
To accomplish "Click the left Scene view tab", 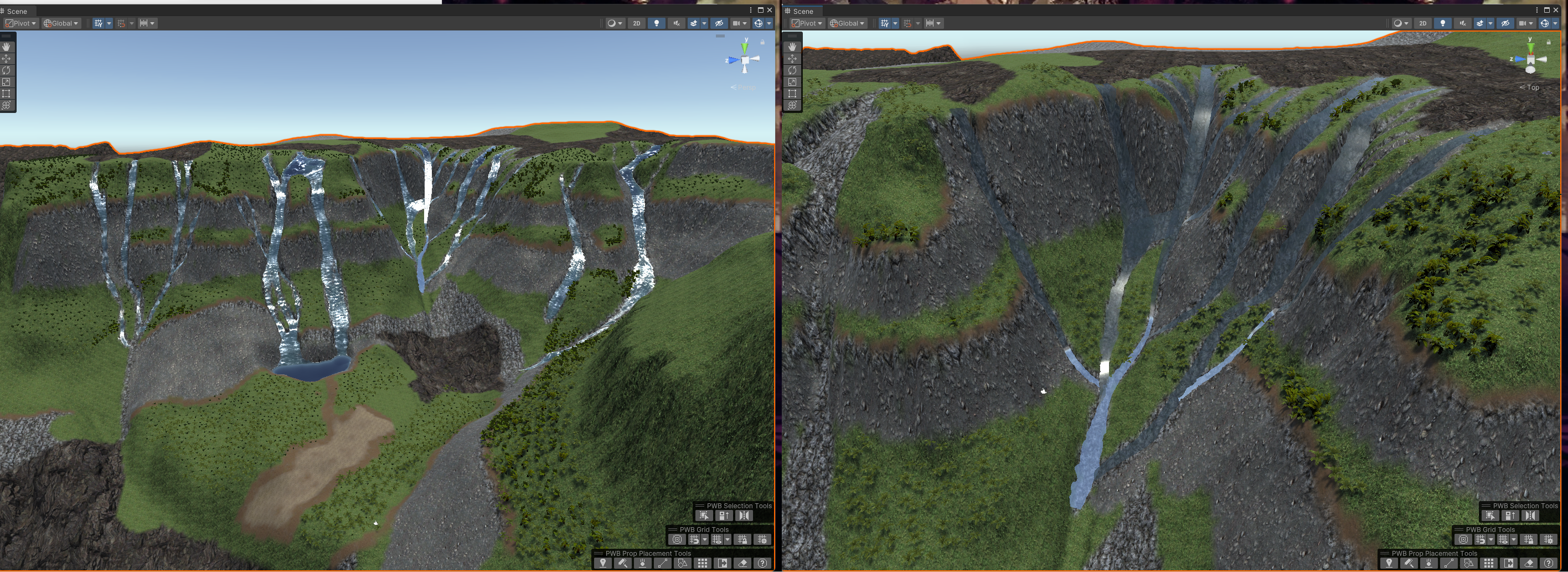I will 17,11.
